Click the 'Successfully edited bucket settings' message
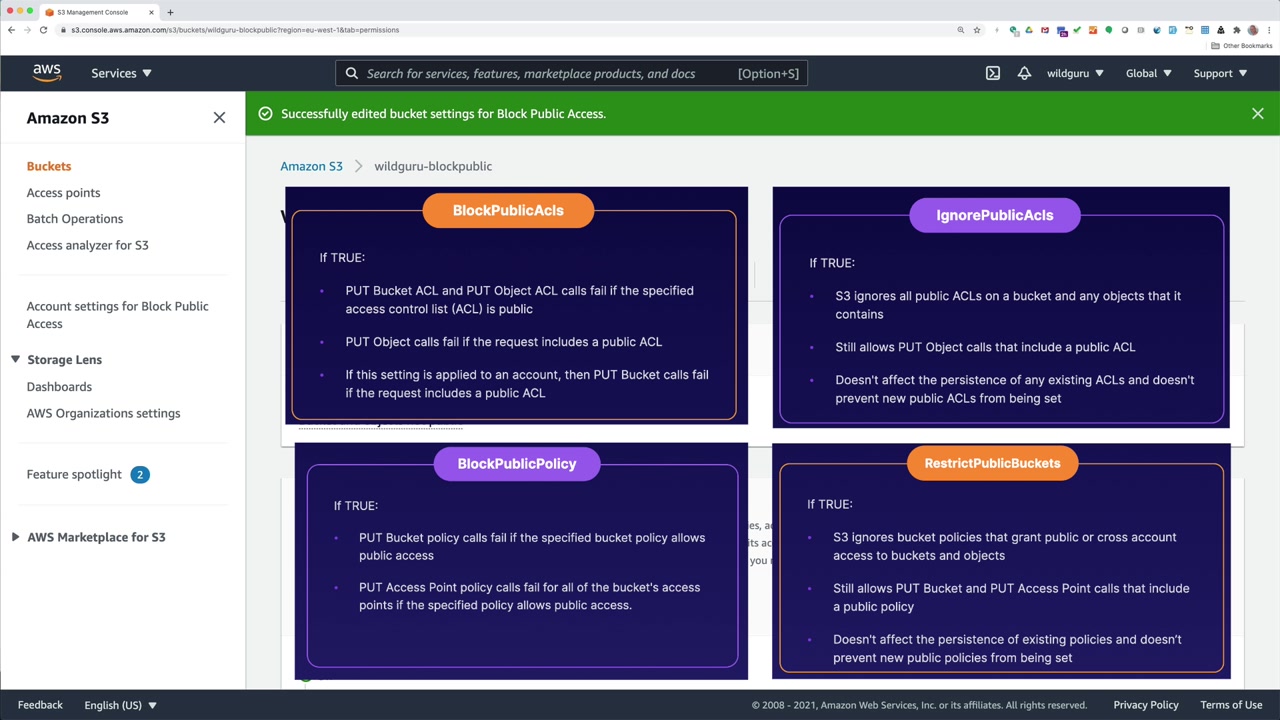Screen dimensions: 1280x720 (443, 114)
